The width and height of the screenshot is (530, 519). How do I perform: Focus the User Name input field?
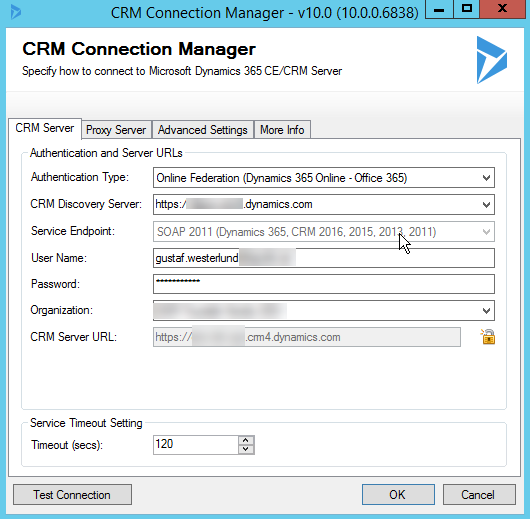point(324,258)
